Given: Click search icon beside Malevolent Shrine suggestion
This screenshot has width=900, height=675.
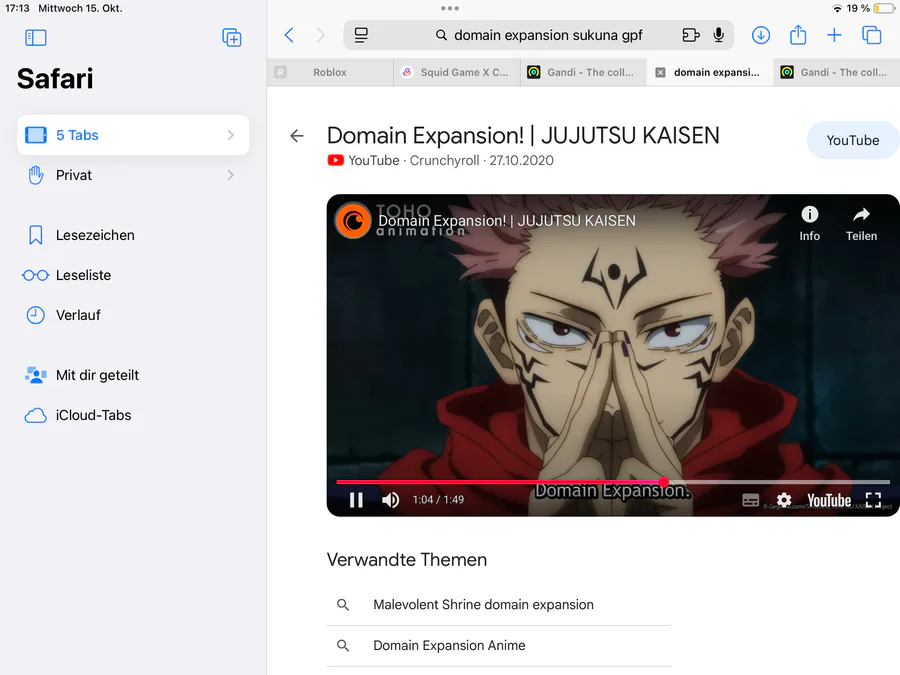Looking at the screenshot, I should tap(343, 604).
